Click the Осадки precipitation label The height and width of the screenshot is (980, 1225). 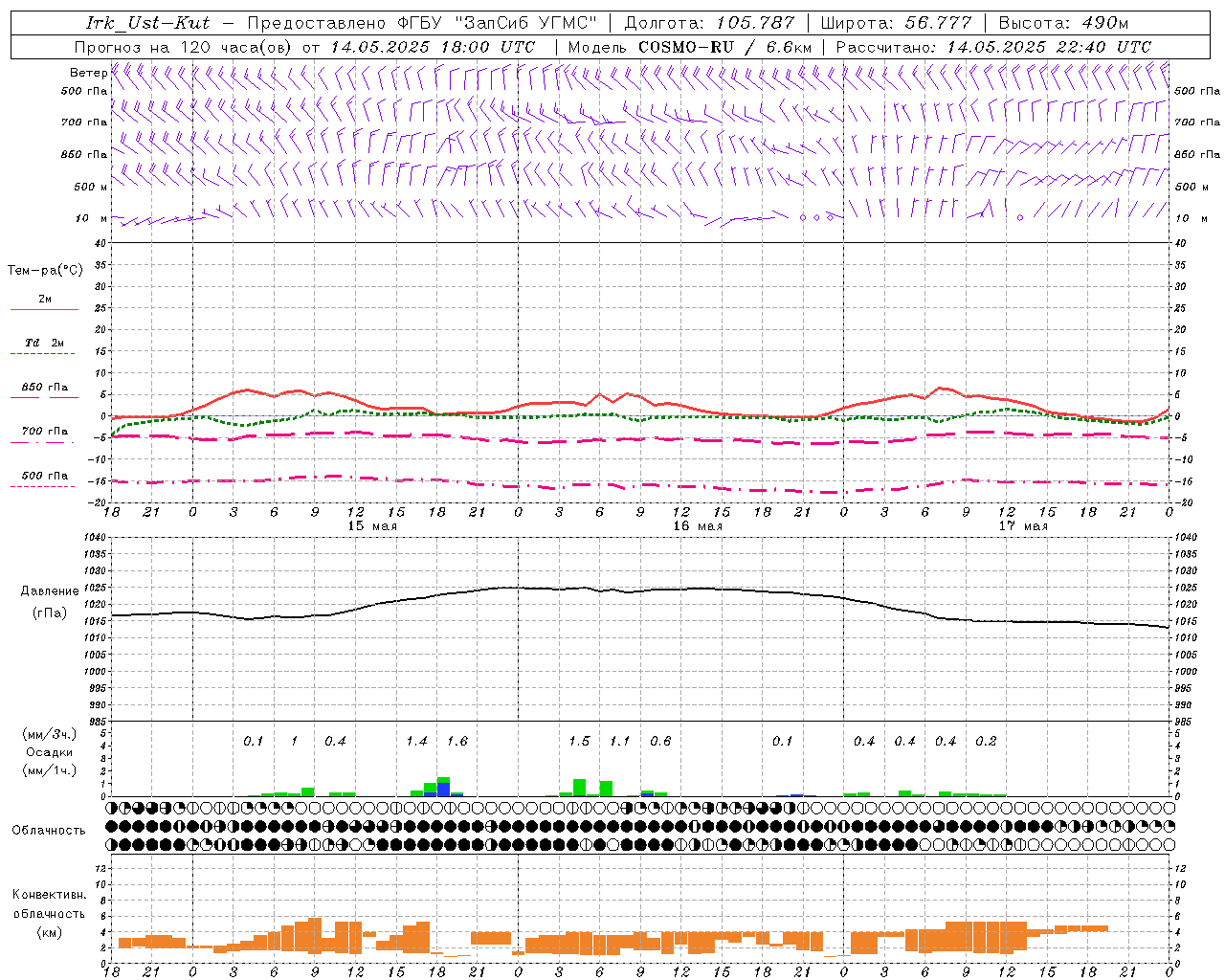pos(49,752)
